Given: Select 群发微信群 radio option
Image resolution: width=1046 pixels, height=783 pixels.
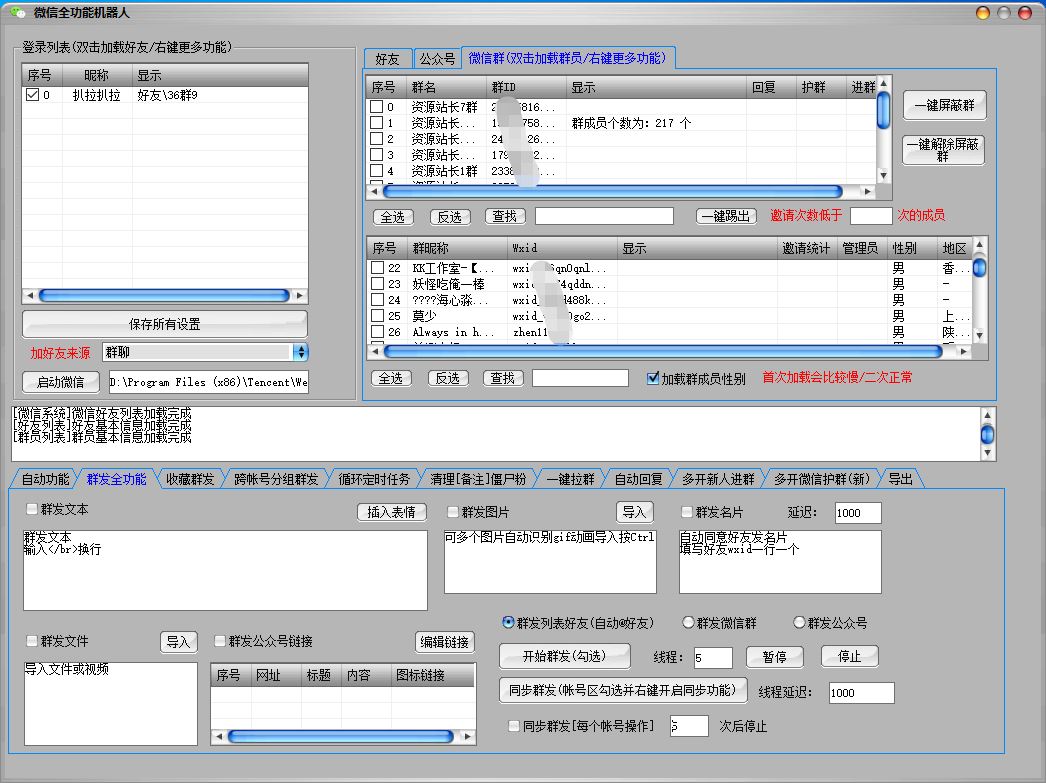Looking at the screenshot, I should [x=688, y=622].
